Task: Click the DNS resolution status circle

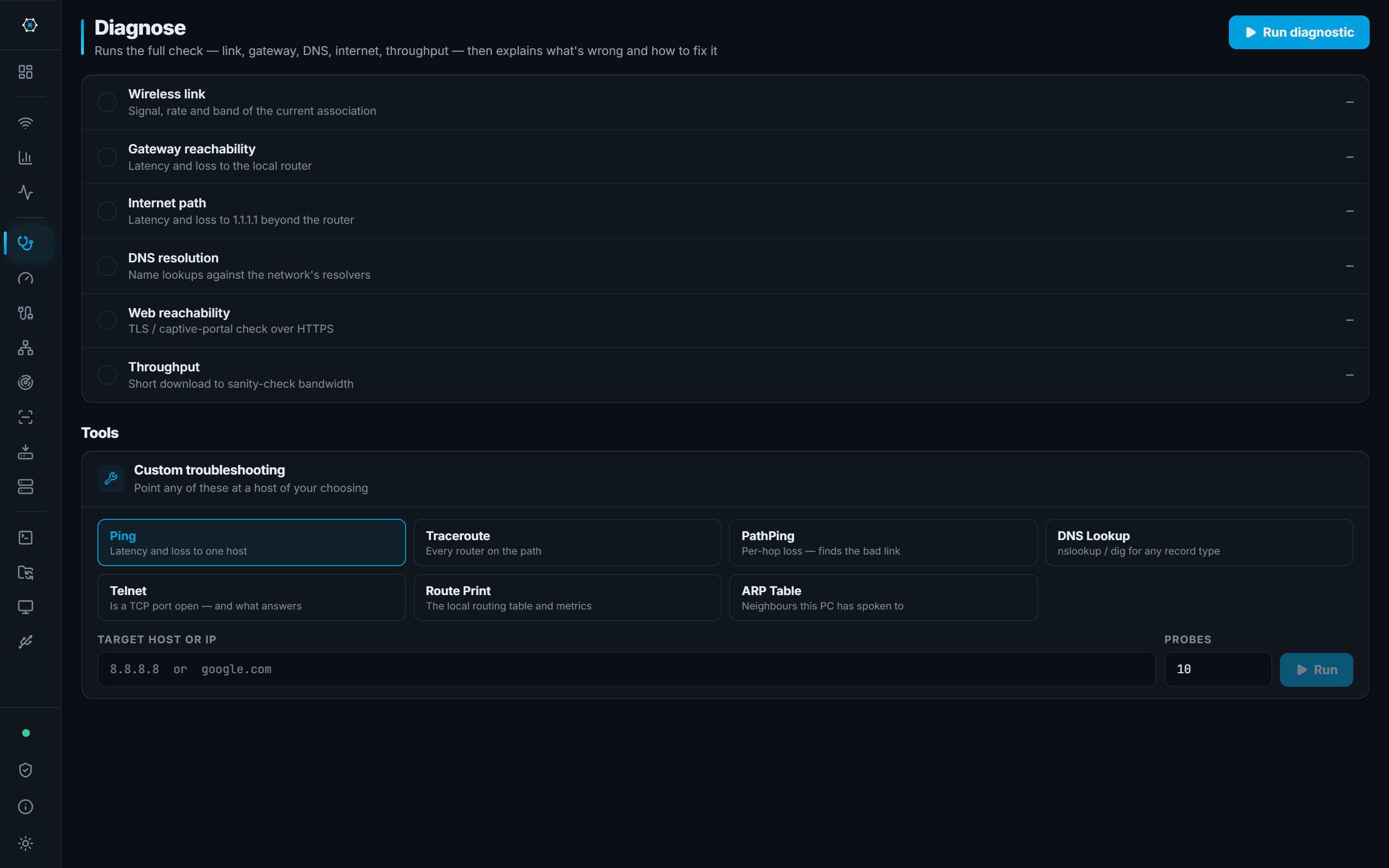Action: point(107,266)
